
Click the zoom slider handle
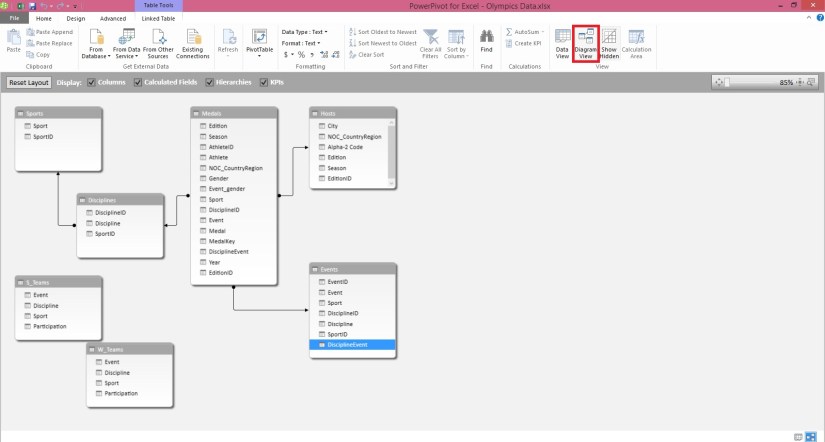[727, 82]
